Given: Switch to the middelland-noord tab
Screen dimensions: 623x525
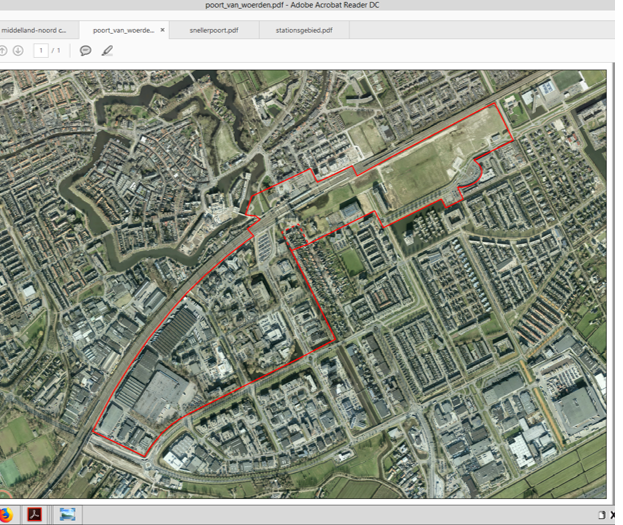Looking at the screenshot, I should (x=33, y=30).
